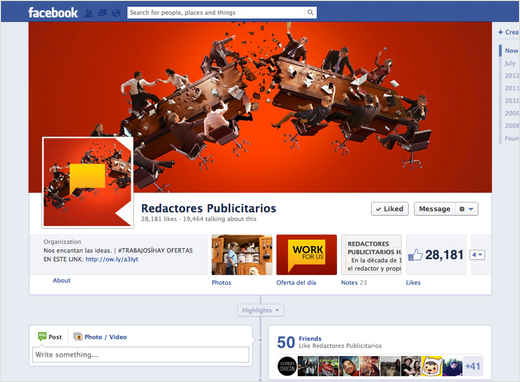Click the Notes 23 link

pos(354,282)
